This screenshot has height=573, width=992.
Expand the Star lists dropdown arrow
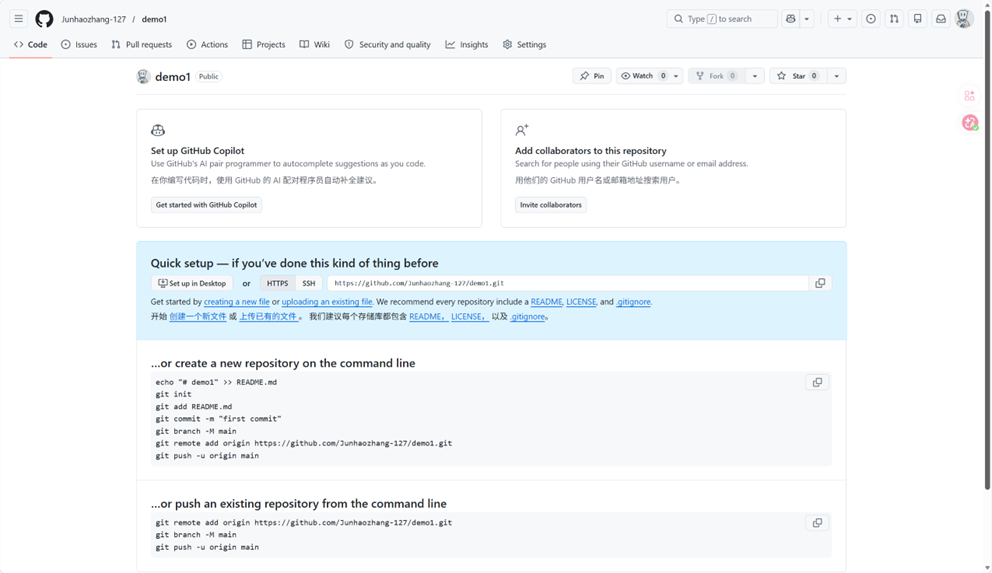[836, 76]
